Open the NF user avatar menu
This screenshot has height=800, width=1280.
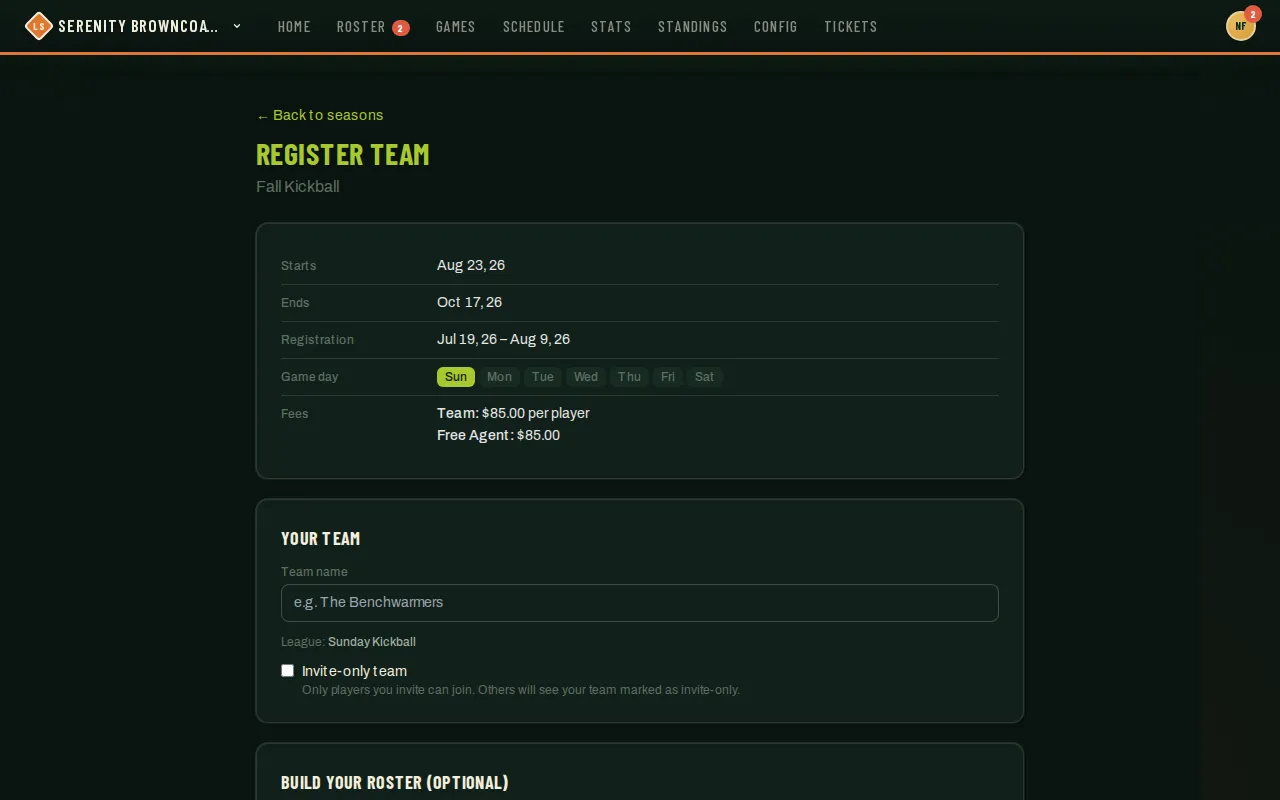[1241, 26]
